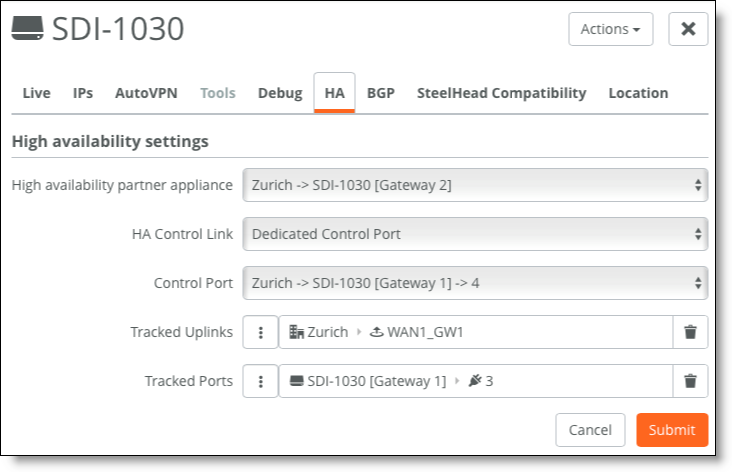The image size is (732, 472).
Task: Delete the Zurich WAN1_GW1 tracked uplink
Action: pos(690,332)
